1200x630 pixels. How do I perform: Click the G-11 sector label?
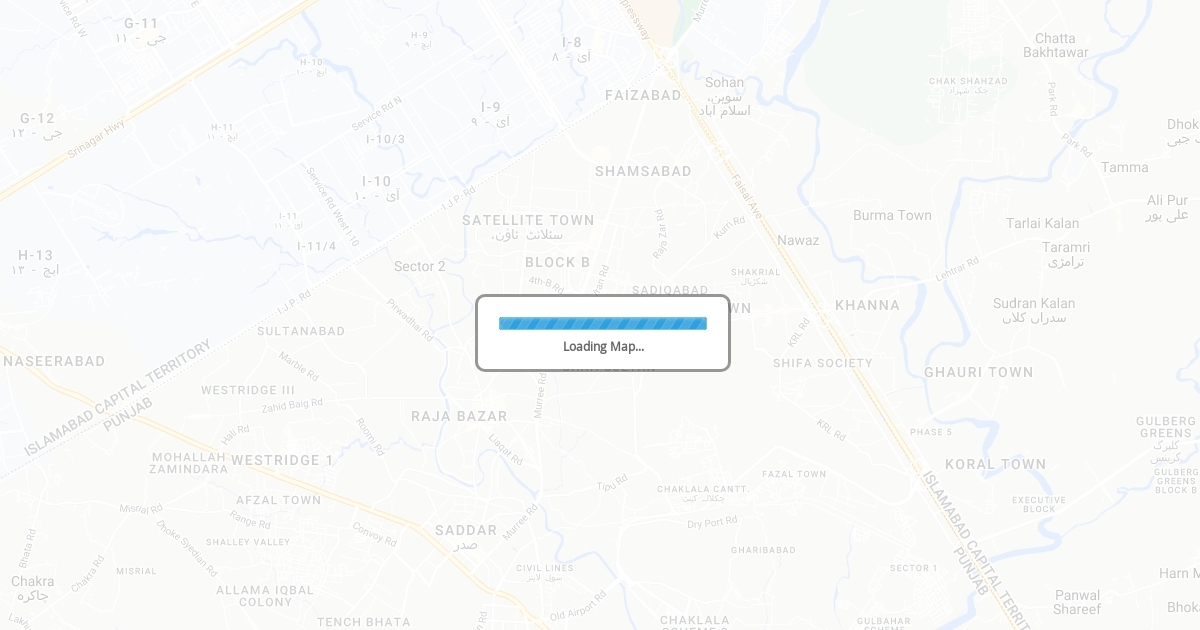click(141, 23)
